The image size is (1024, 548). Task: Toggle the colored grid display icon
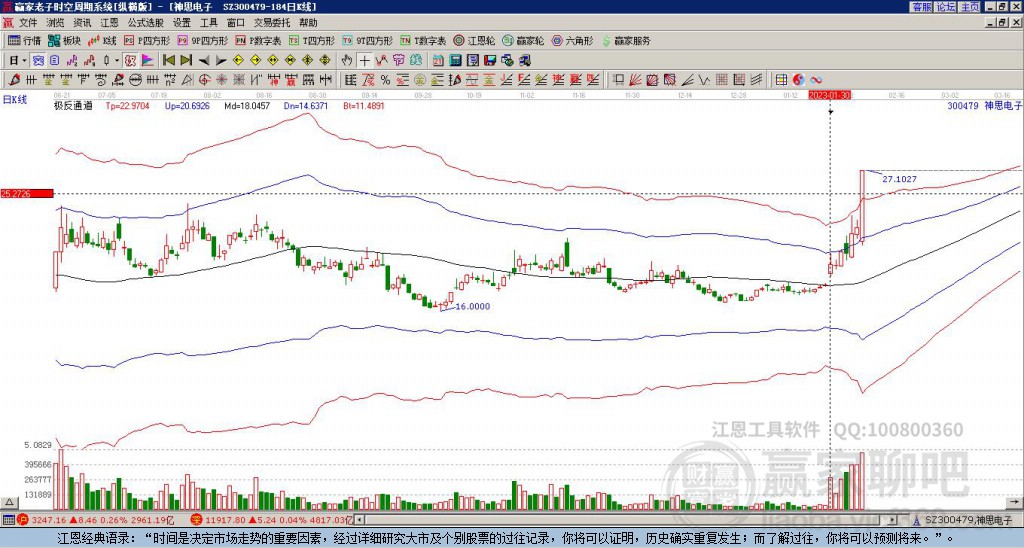[781, 79]
